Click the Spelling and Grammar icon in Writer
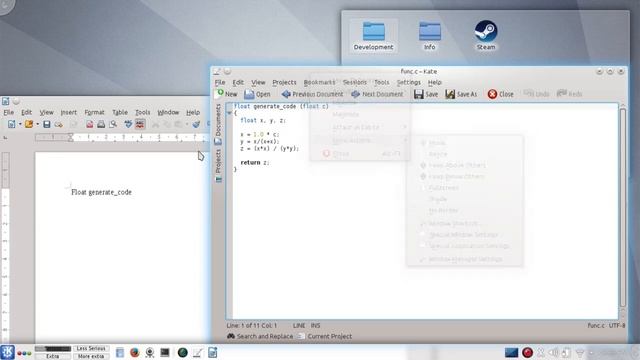Viewport: 640px width, 360px height. (x=128, y=124)
